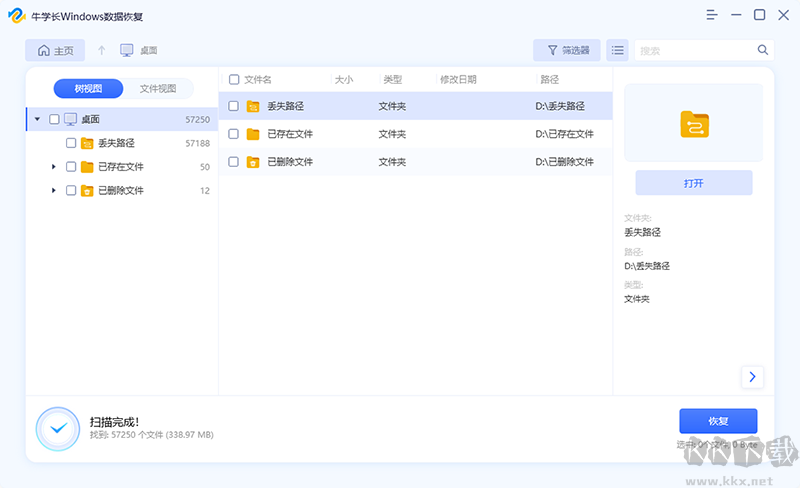Check the 丢失路径 checkbox in tree view
Image resolution: width=800 pixels, height=488 pixels.
[x=71, y=143]
